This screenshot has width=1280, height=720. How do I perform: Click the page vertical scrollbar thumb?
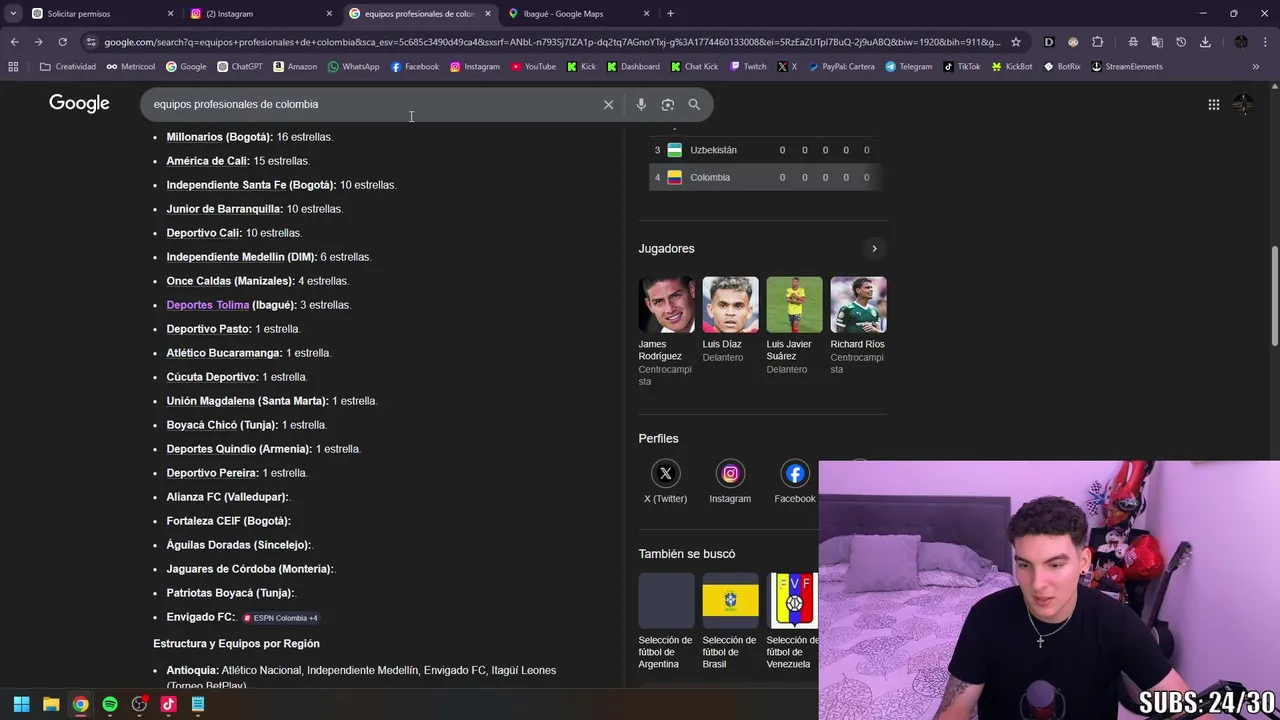tap(1274, 295)
